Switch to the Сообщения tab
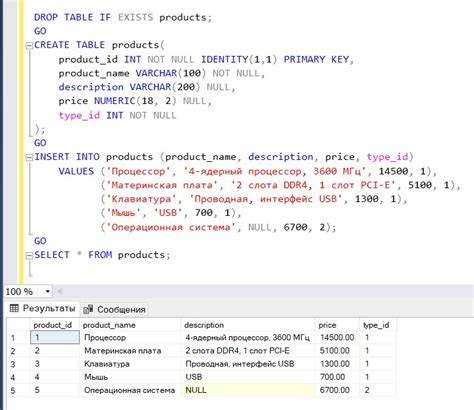The image size is (474, 410). 114,309
